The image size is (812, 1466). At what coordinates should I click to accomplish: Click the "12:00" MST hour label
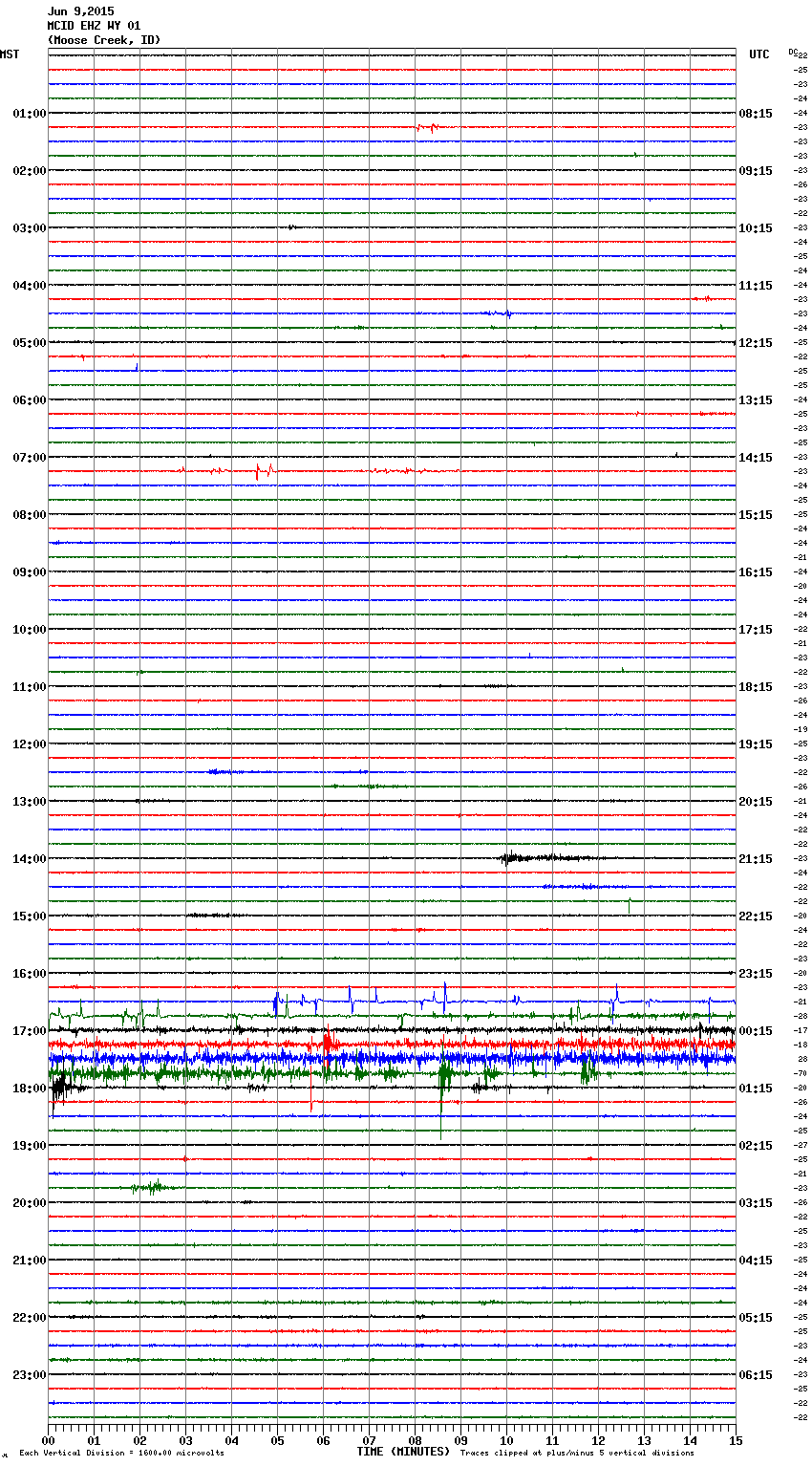pos(30,744)
